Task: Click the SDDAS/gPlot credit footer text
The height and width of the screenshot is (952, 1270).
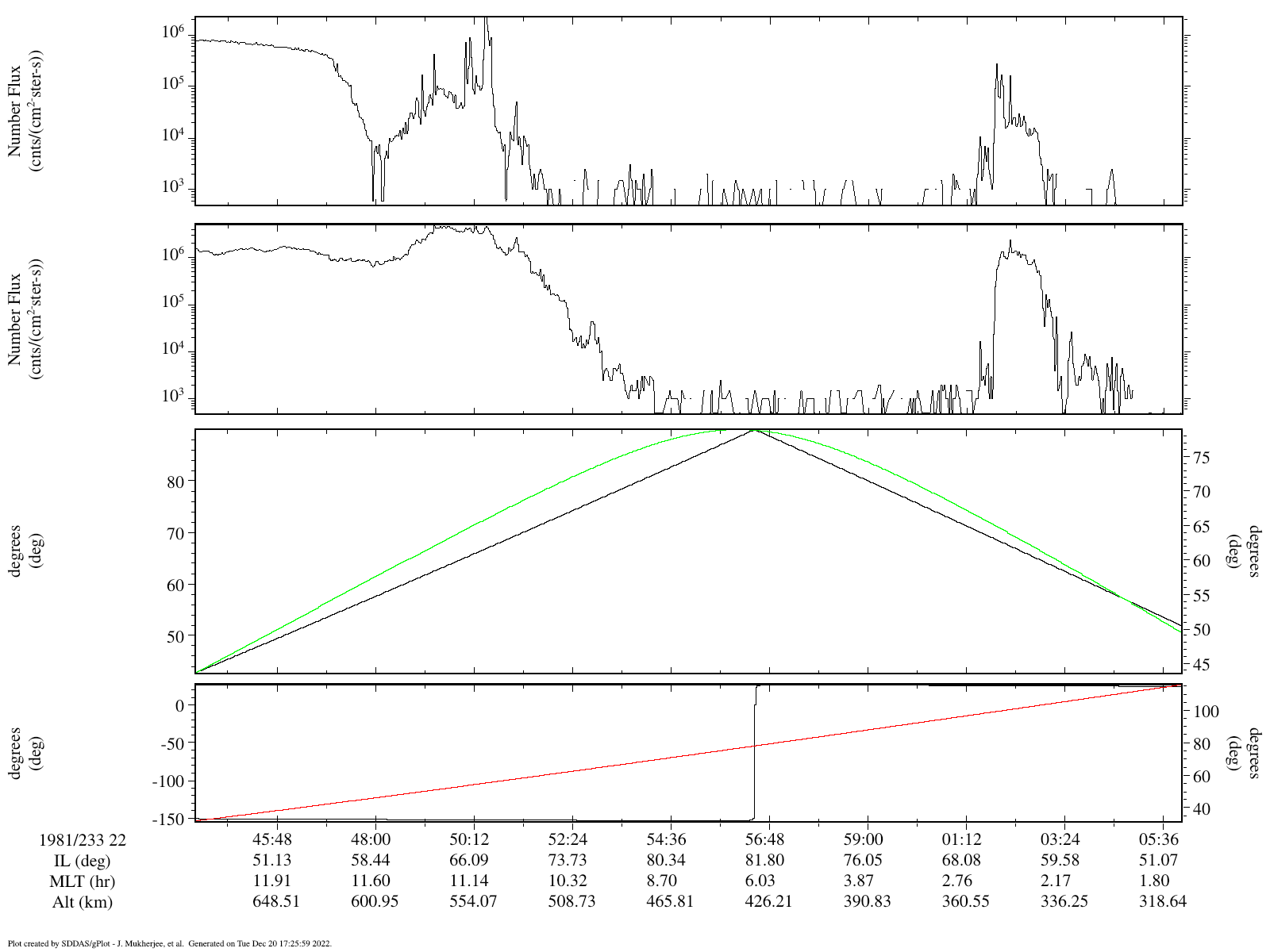Action: click(x=169, y=944)
